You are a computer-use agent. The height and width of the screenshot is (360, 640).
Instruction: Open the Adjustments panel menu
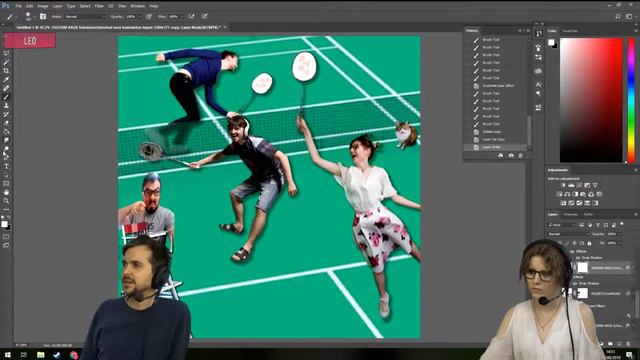[636, 170]
